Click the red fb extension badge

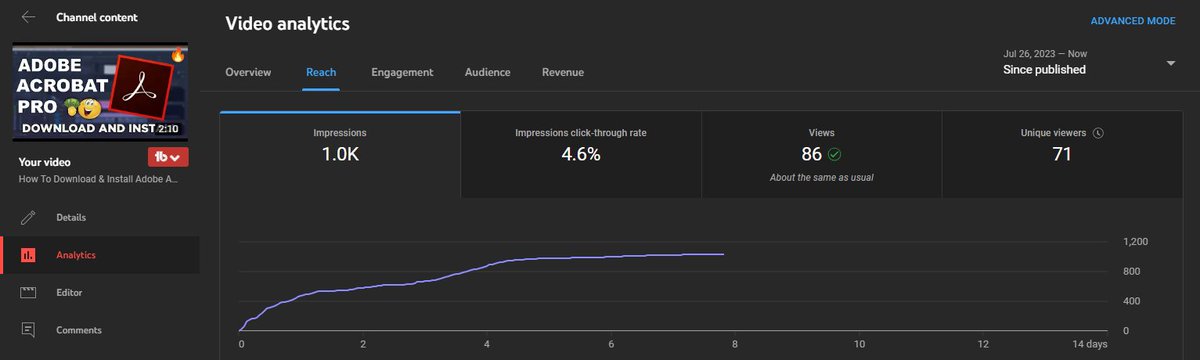(x=167, y=157)
